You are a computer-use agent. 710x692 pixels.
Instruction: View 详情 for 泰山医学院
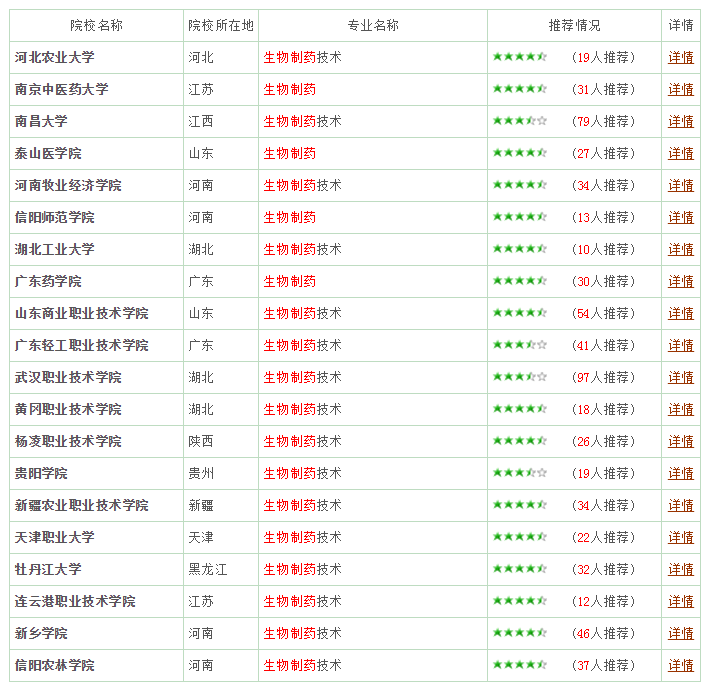[x=681, y=154]
